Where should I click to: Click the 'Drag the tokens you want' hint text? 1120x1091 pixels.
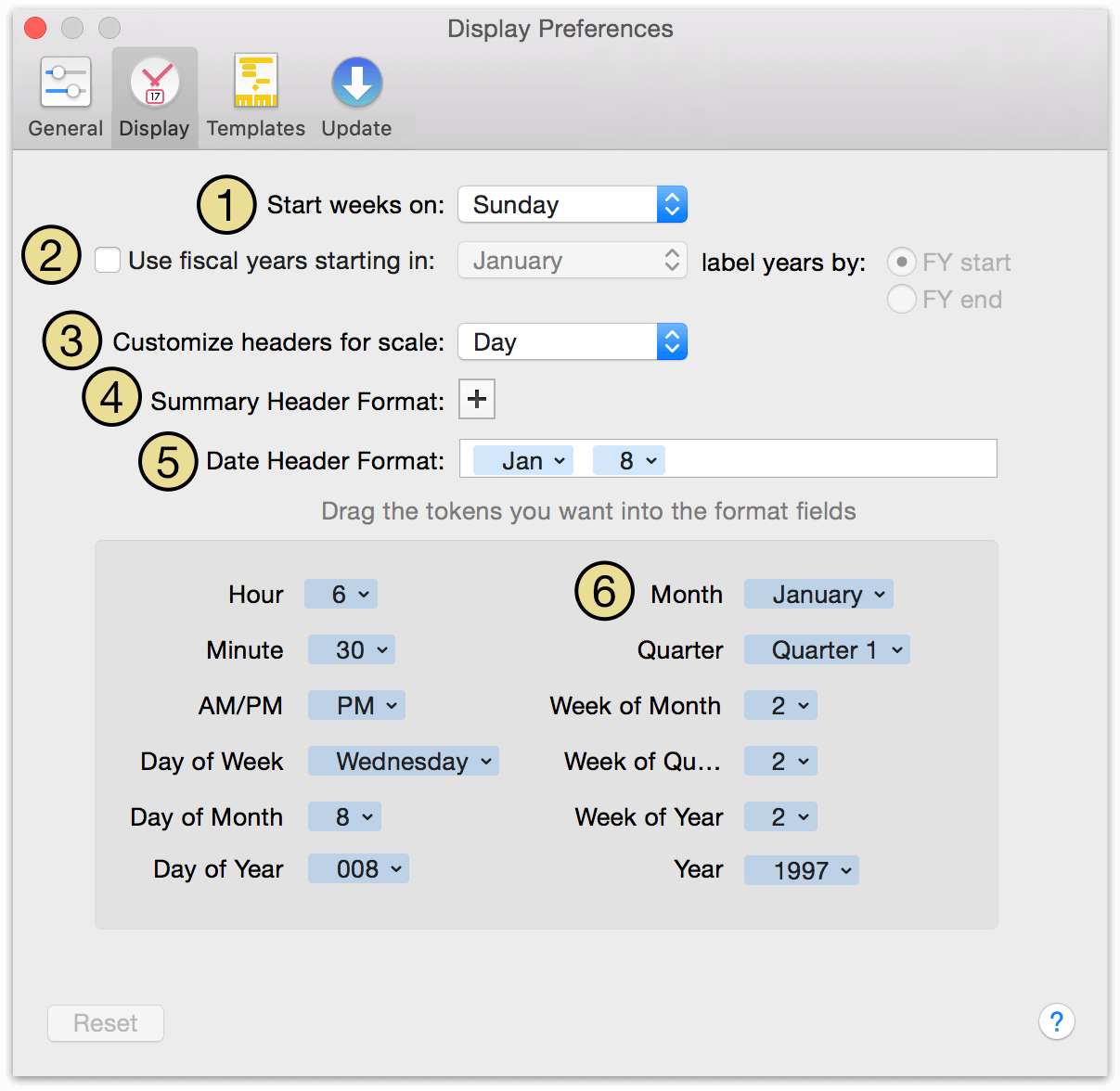588,511
